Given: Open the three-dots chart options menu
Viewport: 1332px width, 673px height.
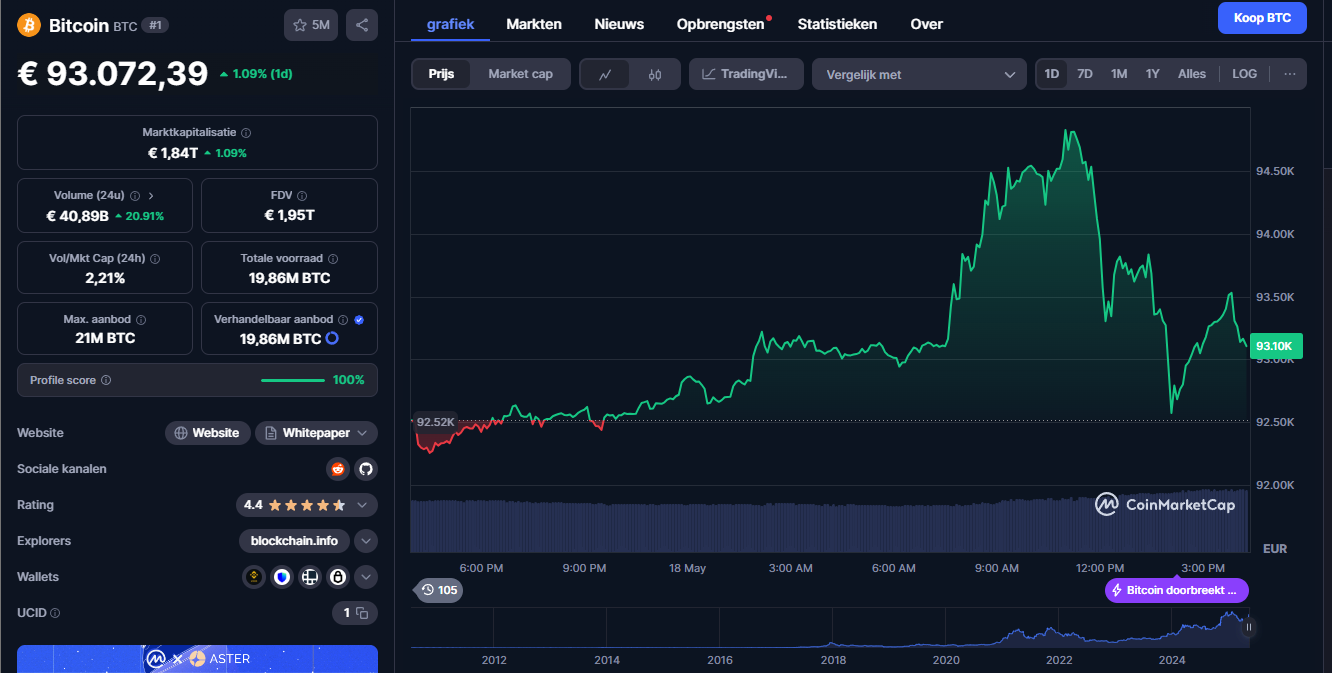Looking at the screenshot, I should point(1290,74).
